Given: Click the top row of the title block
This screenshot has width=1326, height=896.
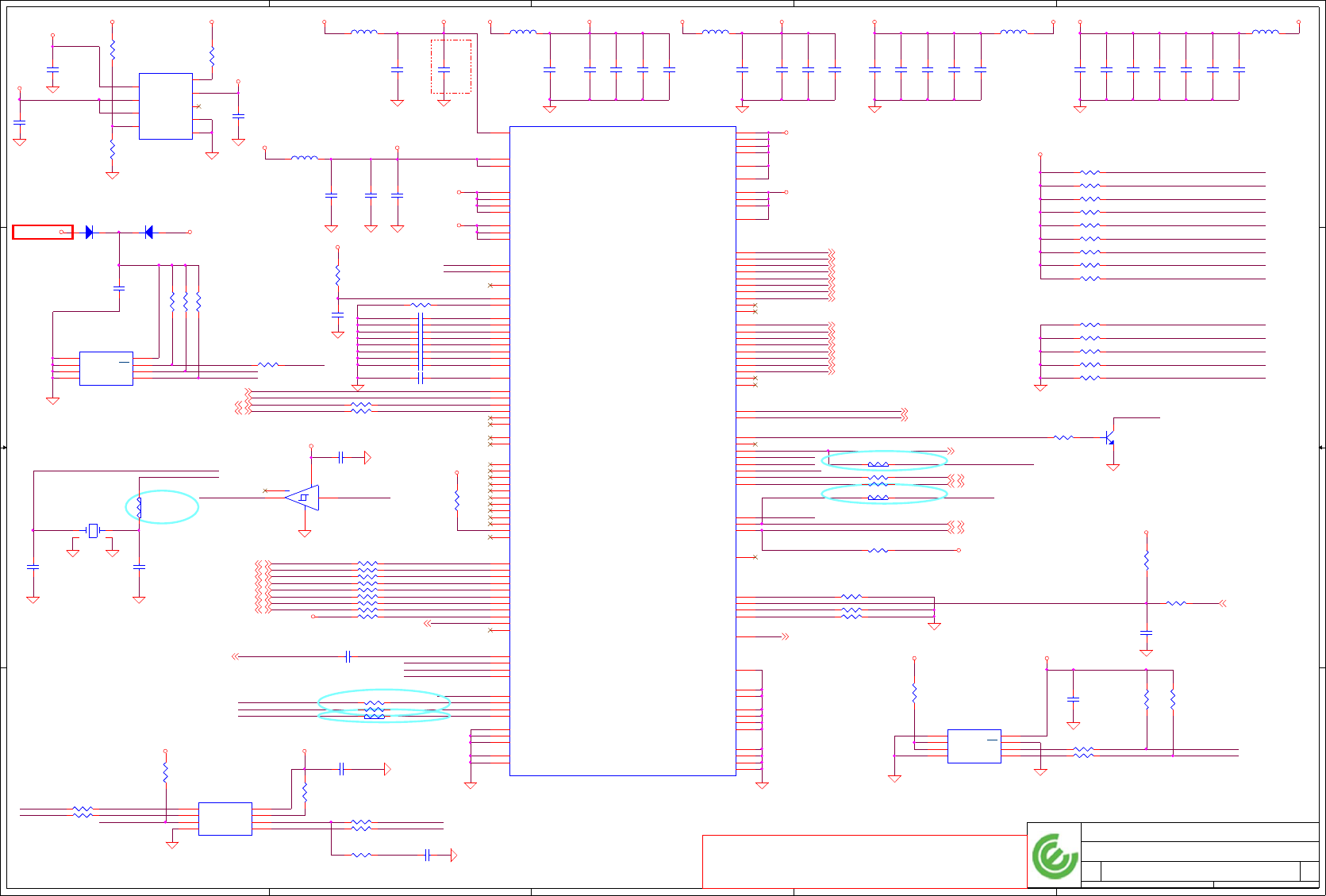Looking at the screenshot, I should (1200, 832).
